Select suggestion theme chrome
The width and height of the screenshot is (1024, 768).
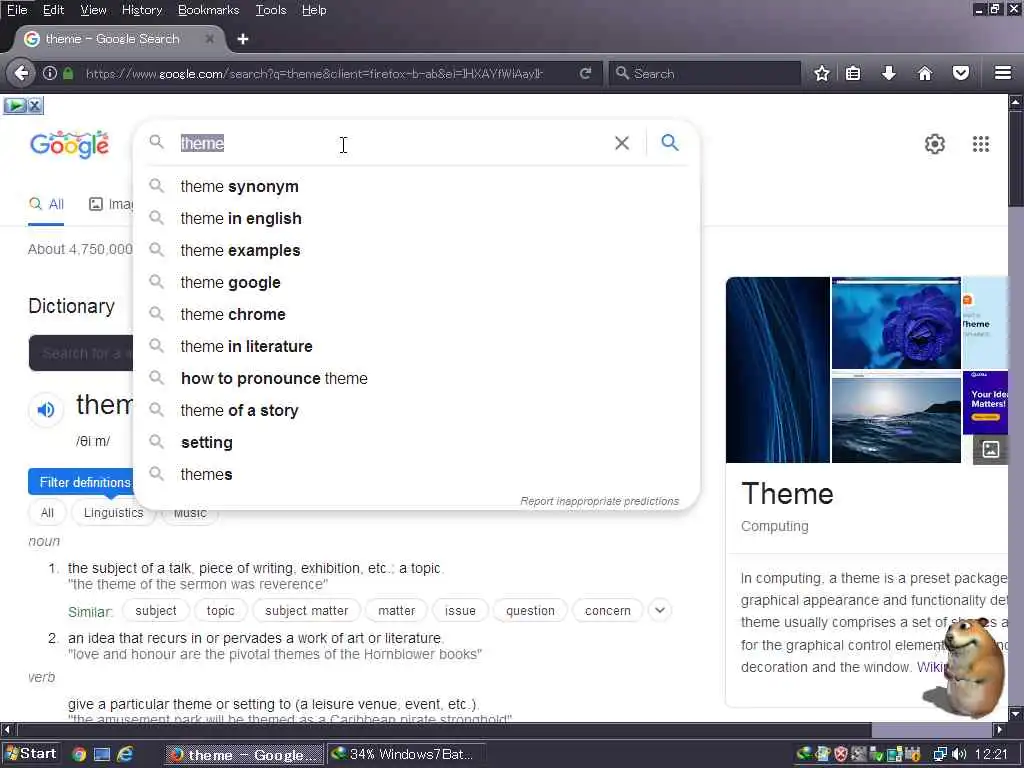[x=416, y=315]
